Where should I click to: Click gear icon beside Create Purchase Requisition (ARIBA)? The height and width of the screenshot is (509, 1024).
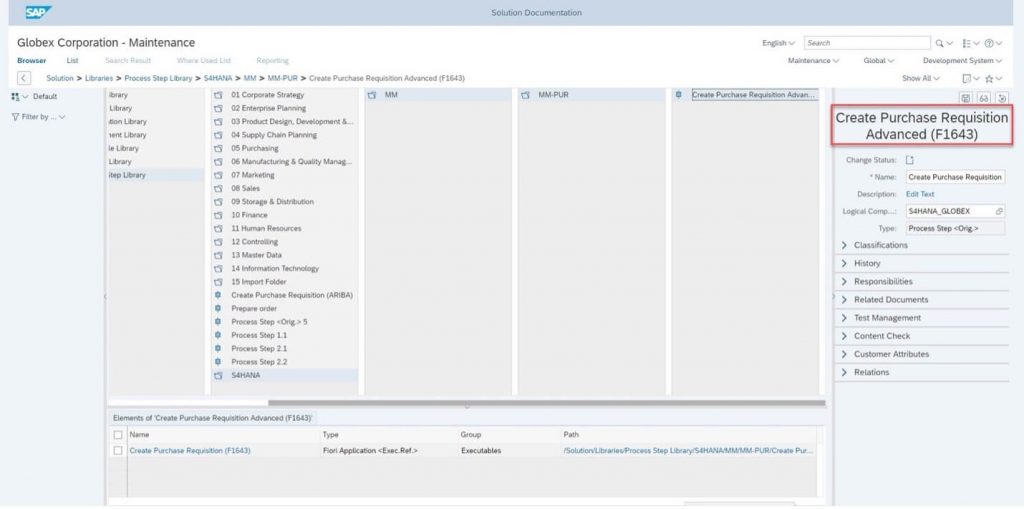[x=218, y=295]
